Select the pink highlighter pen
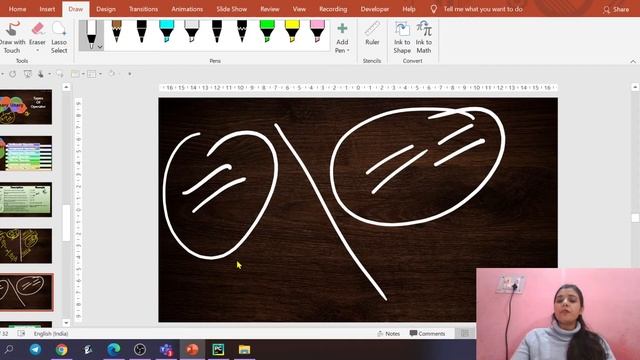The image size is (640, 360). [317, 32]
